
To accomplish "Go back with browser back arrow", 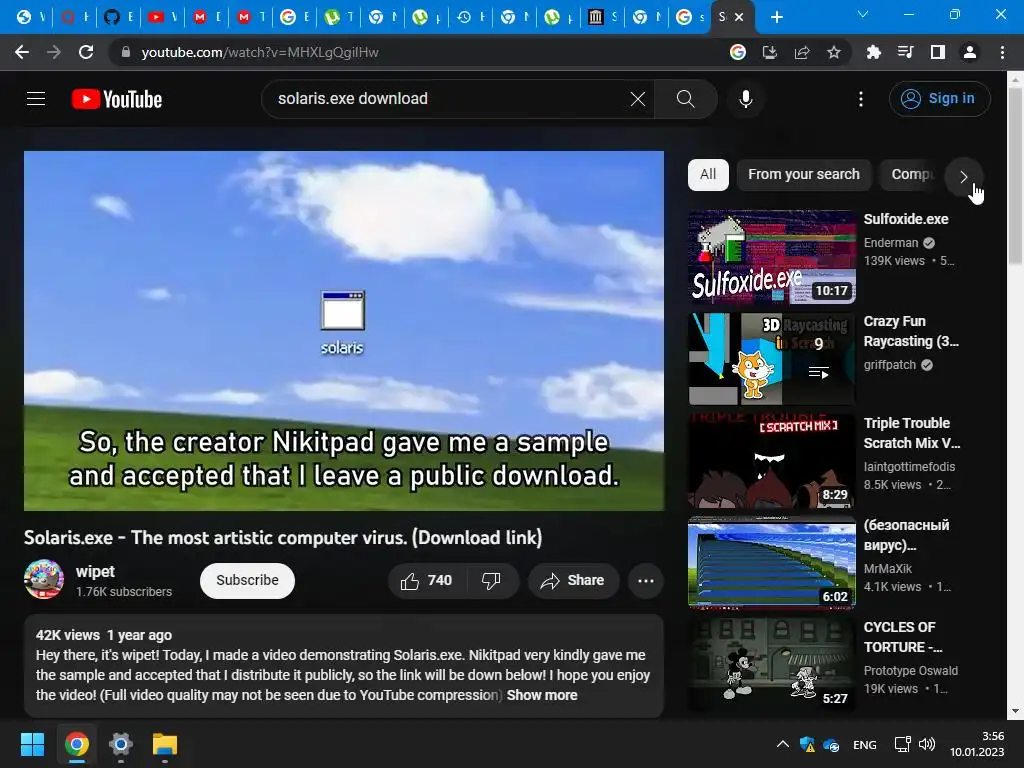I will pos(22,52).
